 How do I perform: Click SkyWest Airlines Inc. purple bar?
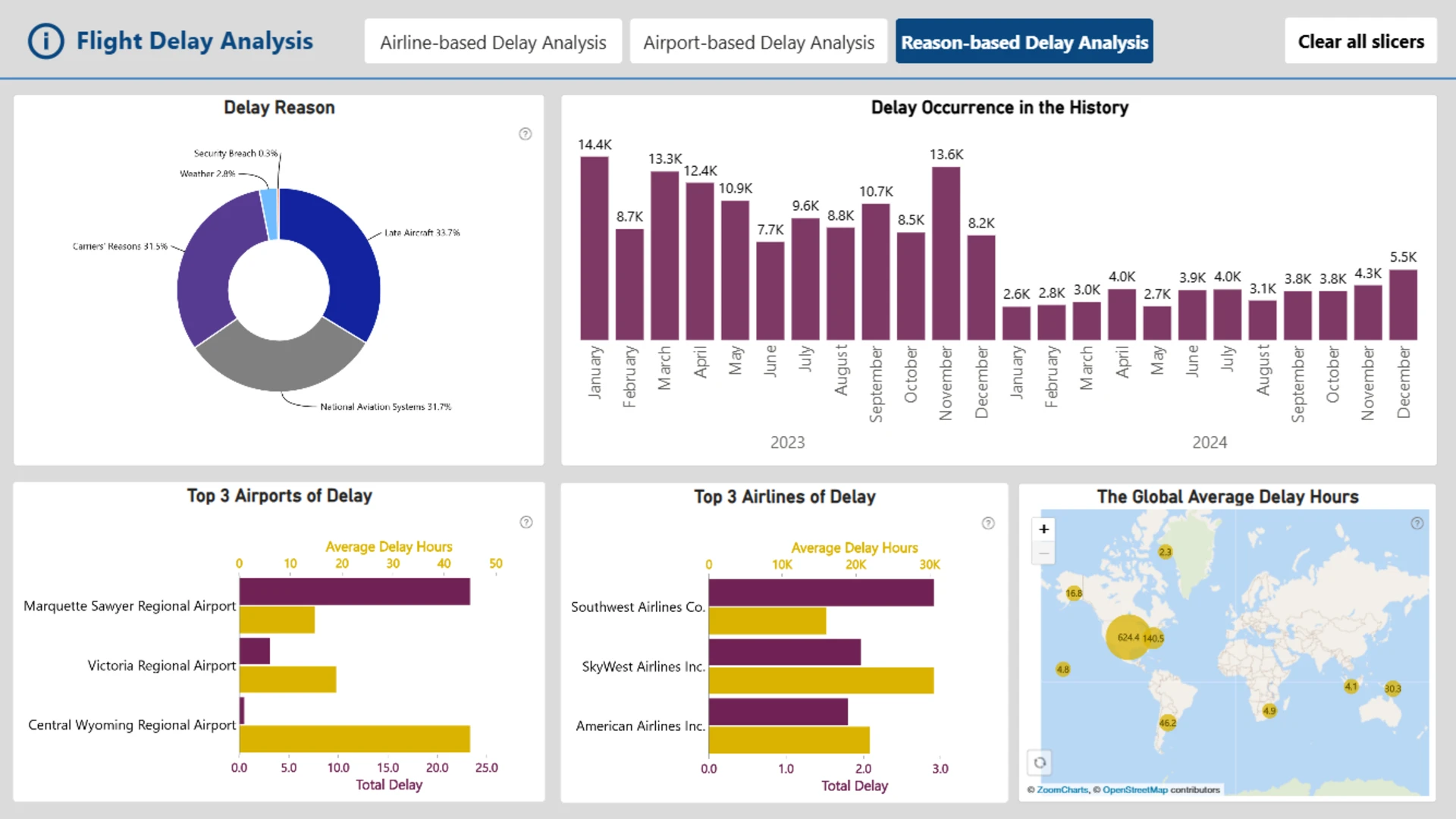click(785, 652)
